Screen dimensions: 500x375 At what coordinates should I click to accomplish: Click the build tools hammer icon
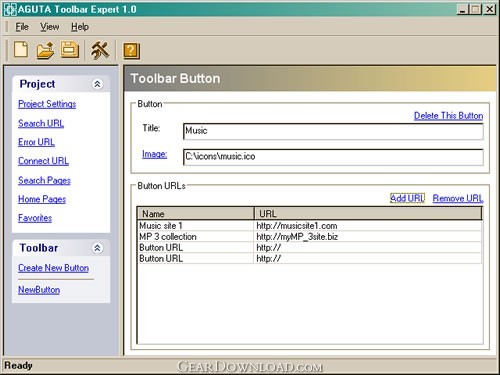(100, 50)
